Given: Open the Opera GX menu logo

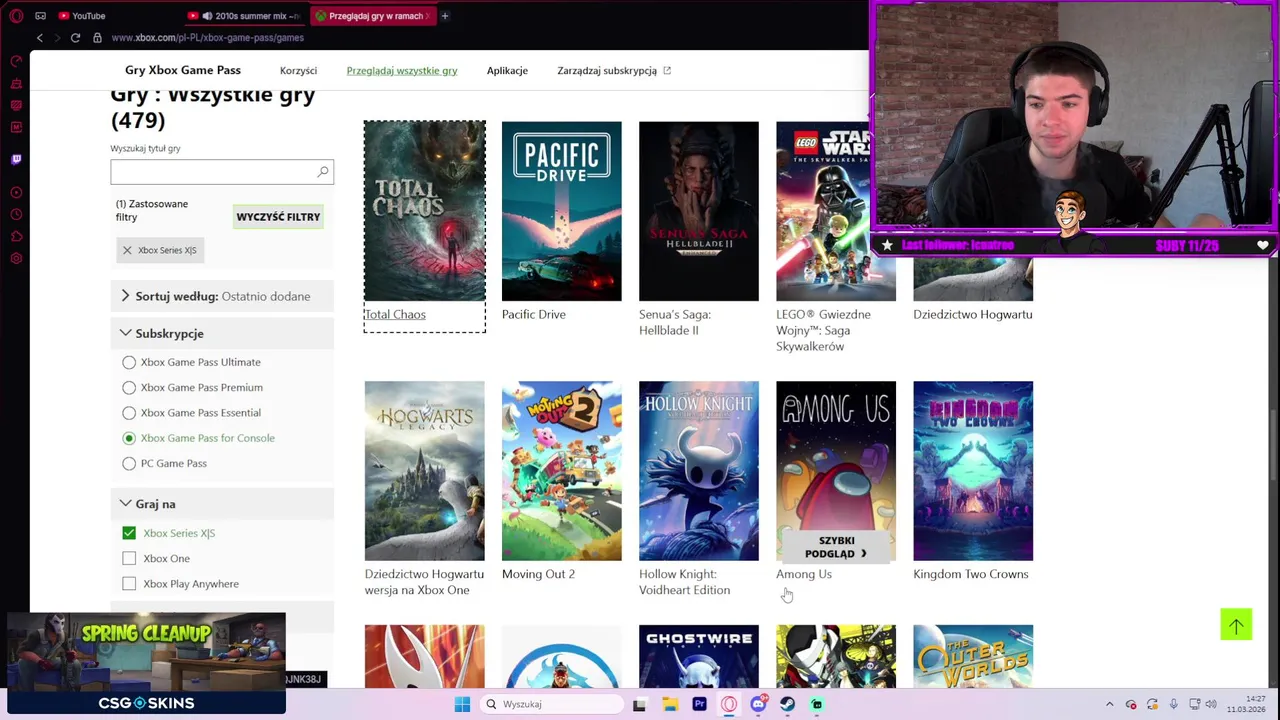Looking at the screenshot, I should tap(16, 16).
